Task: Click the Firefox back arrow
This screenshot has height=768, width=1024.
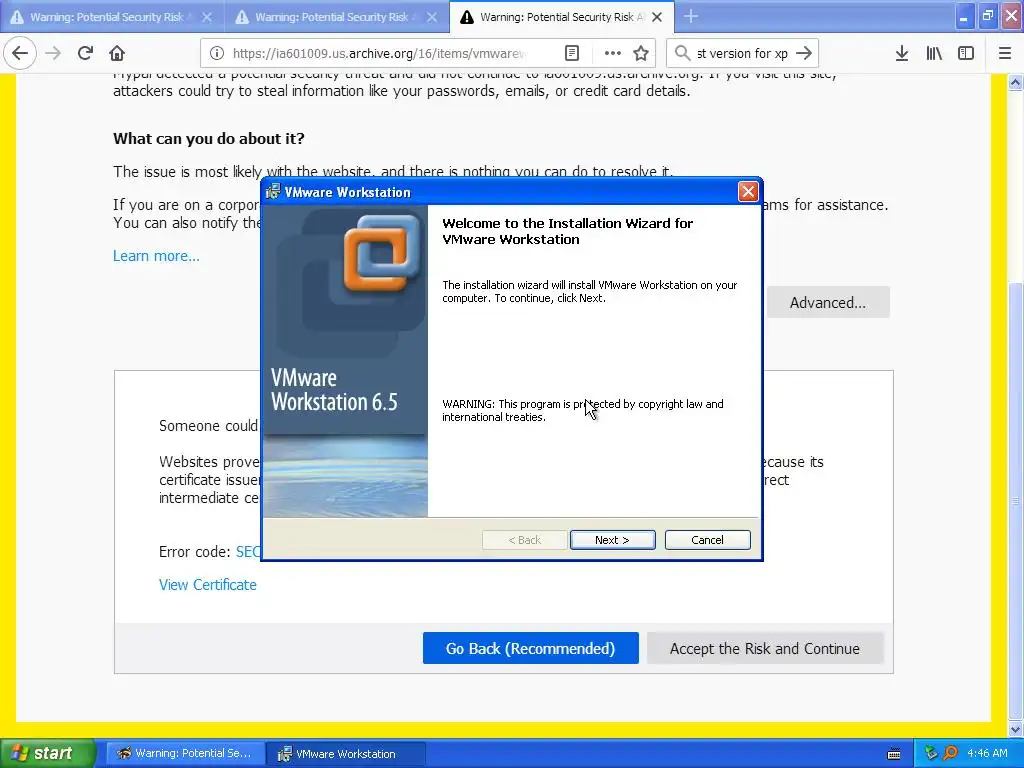Action: [20, 53]
